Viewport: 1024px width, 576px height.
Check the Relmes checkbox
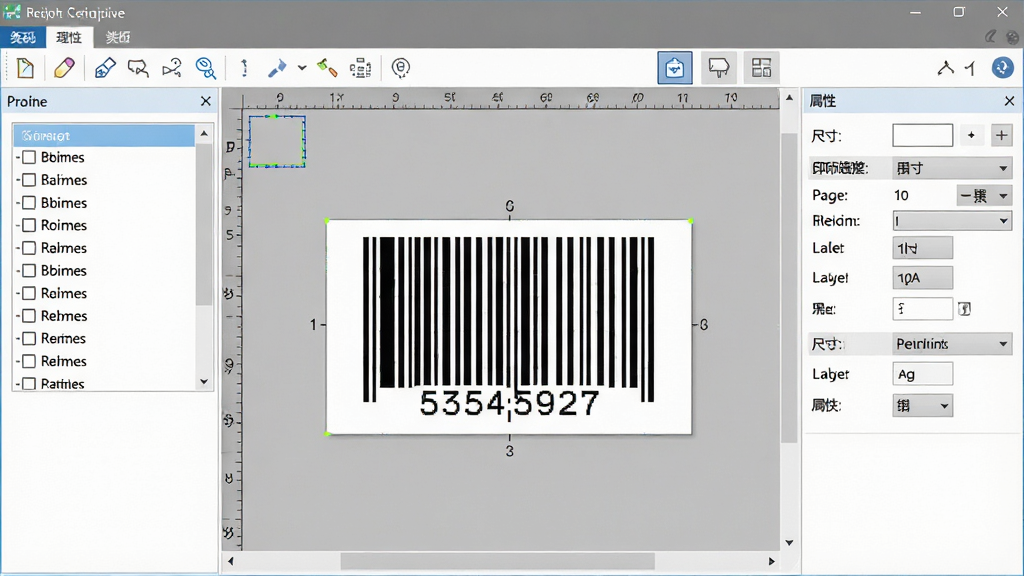click(29, 361)
